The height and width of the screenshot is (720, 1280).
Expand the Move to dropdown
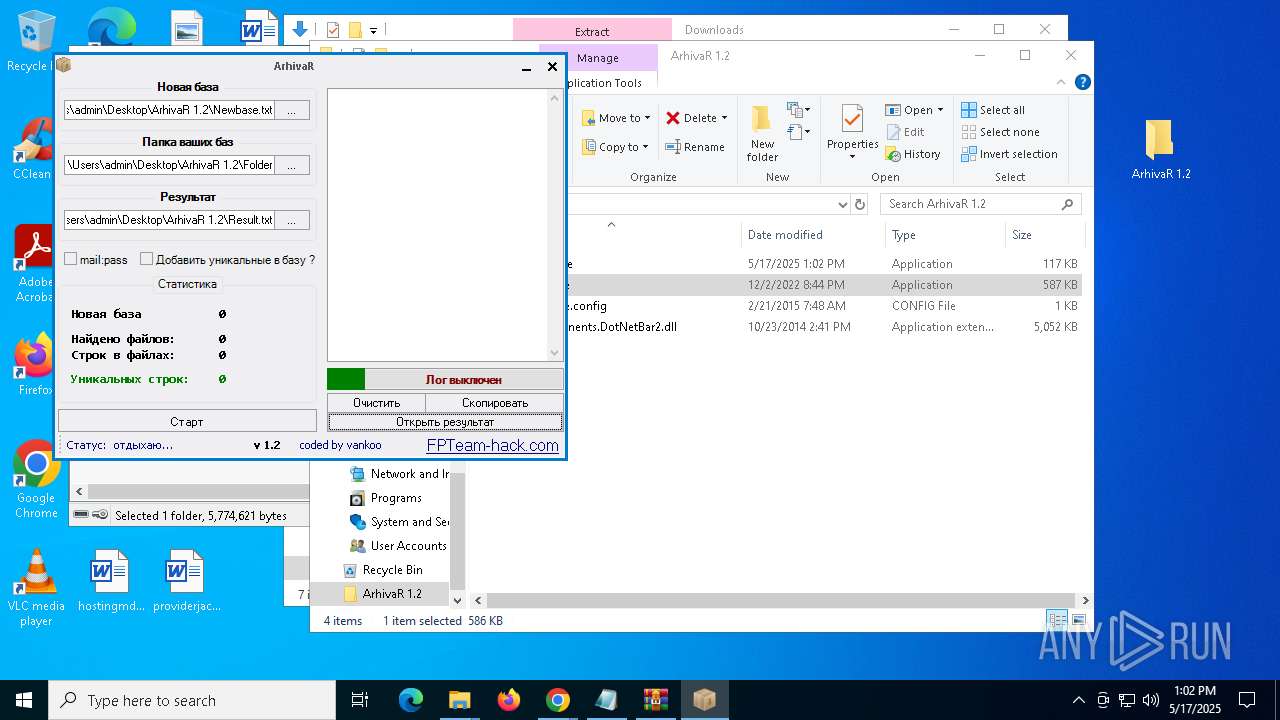(x=647, y=118)
